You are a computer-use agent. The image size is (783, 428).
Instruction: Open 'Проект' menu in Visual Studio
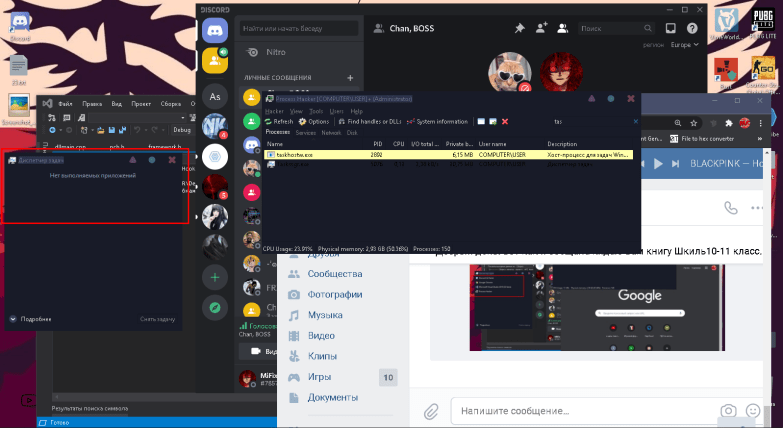click(141, 104)
